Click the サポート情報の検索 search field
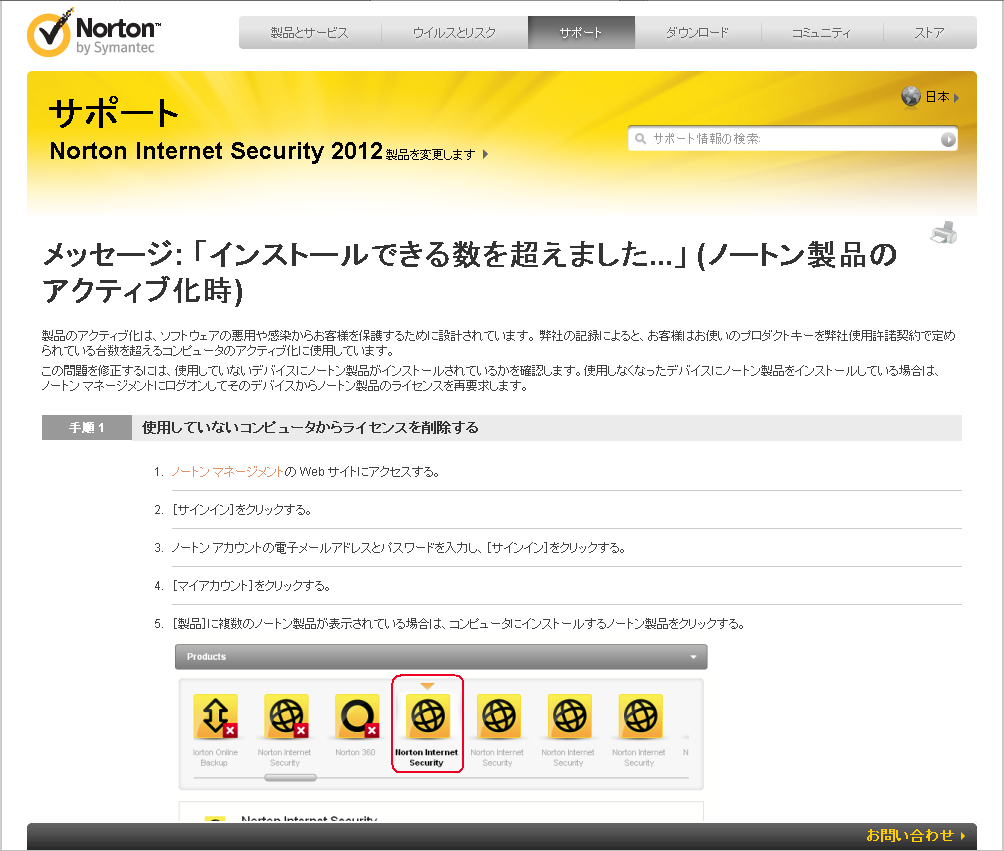 point(794,139)
